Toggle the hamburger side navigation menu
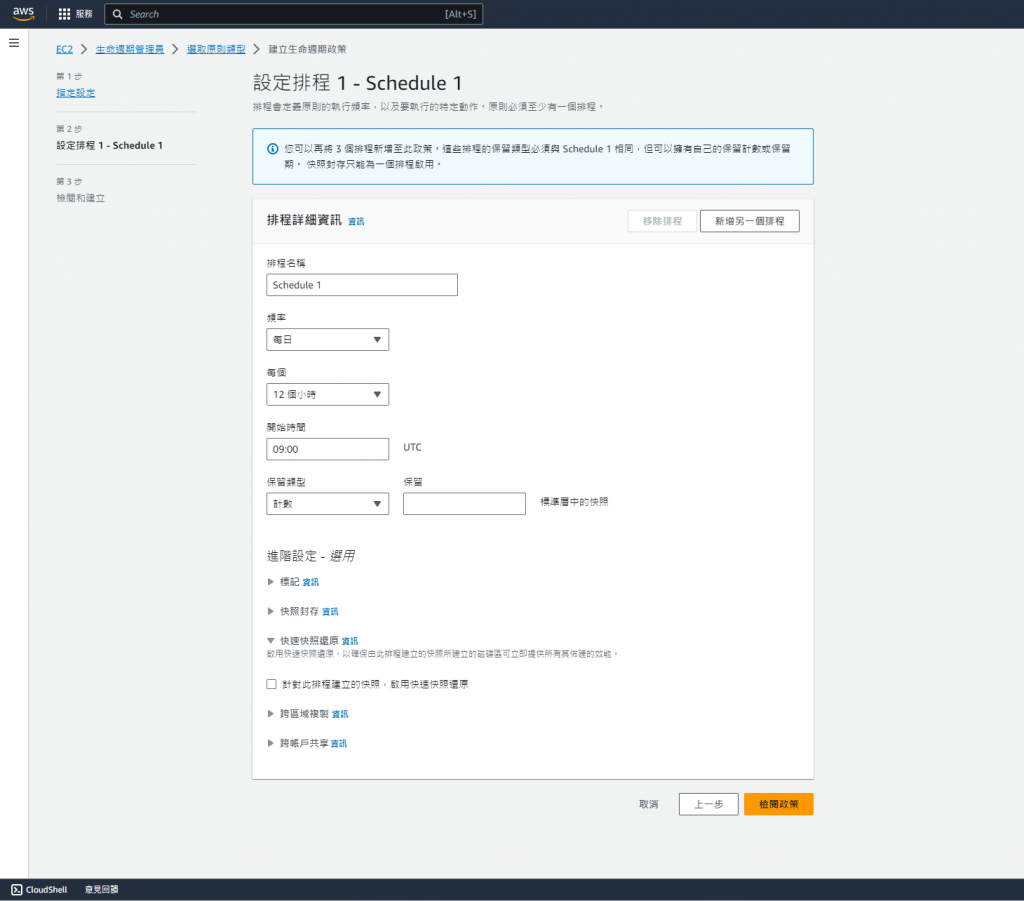This screenshot has width=1024, height=901. 14,43
